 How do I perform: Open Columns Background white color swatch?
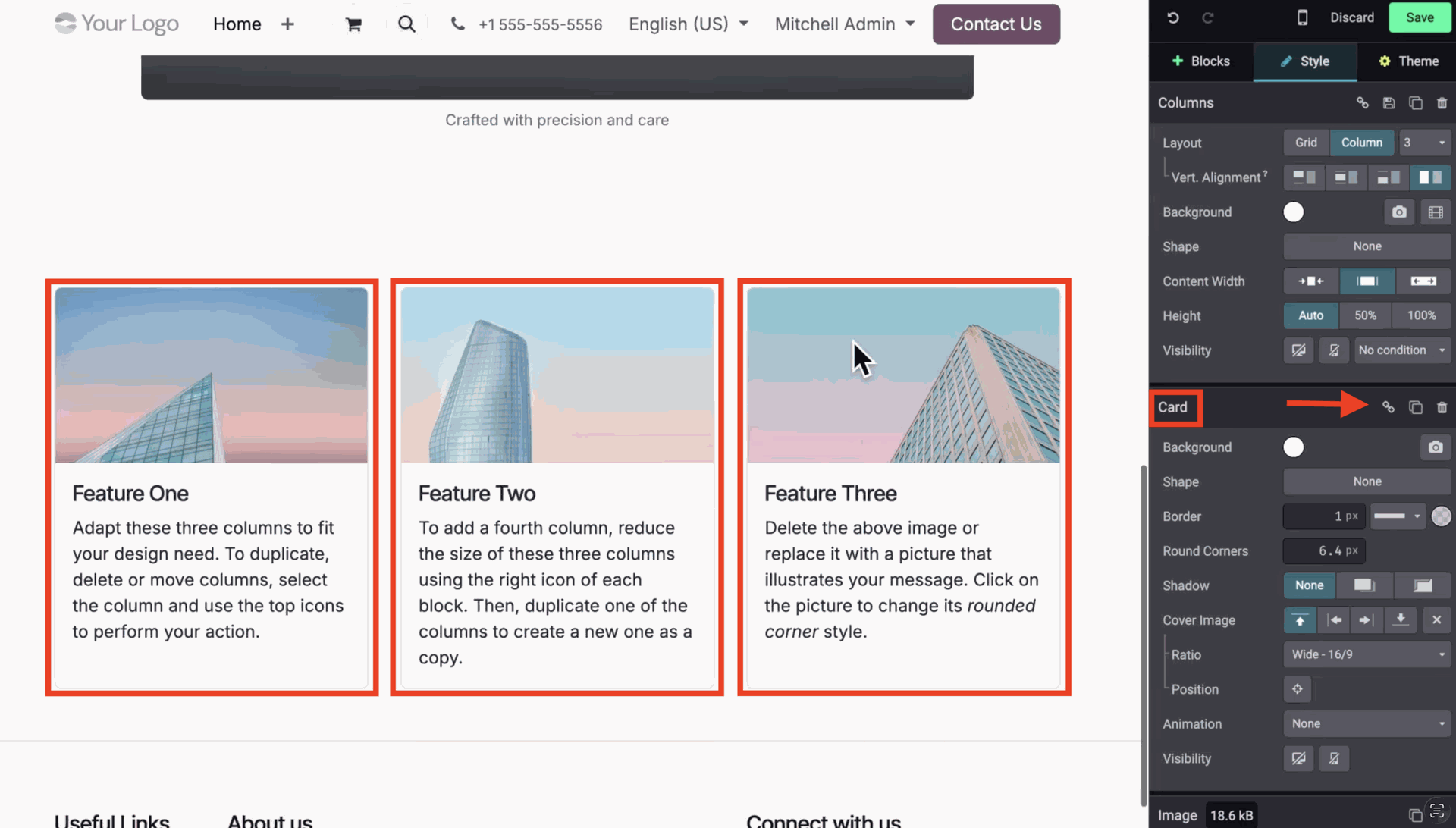pos(1294,212)
